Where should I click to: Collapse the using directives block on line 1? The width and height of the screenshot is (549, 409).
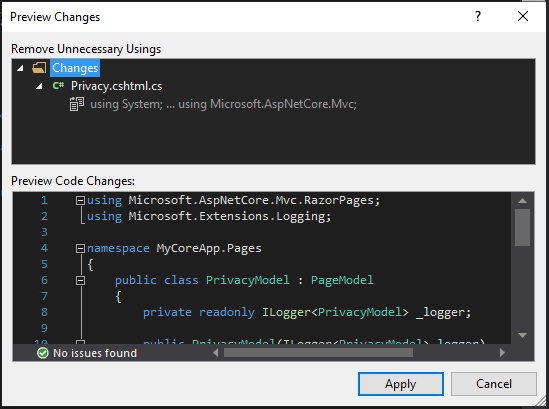[x=81, y=201]
